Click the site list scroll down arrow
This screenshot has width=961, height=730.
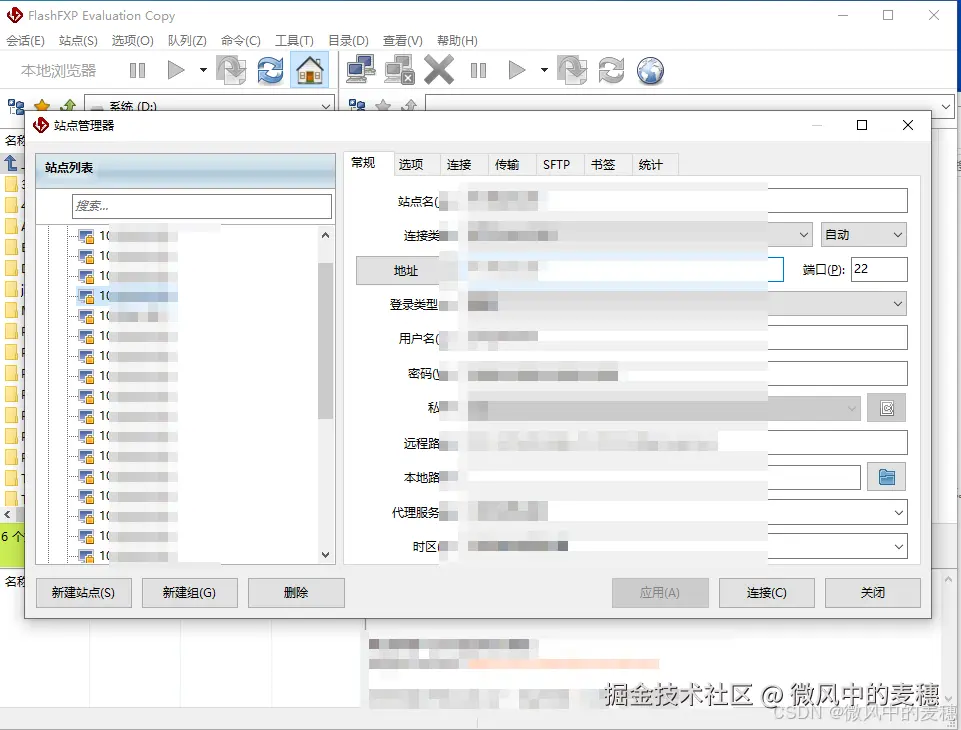[325, 555]
